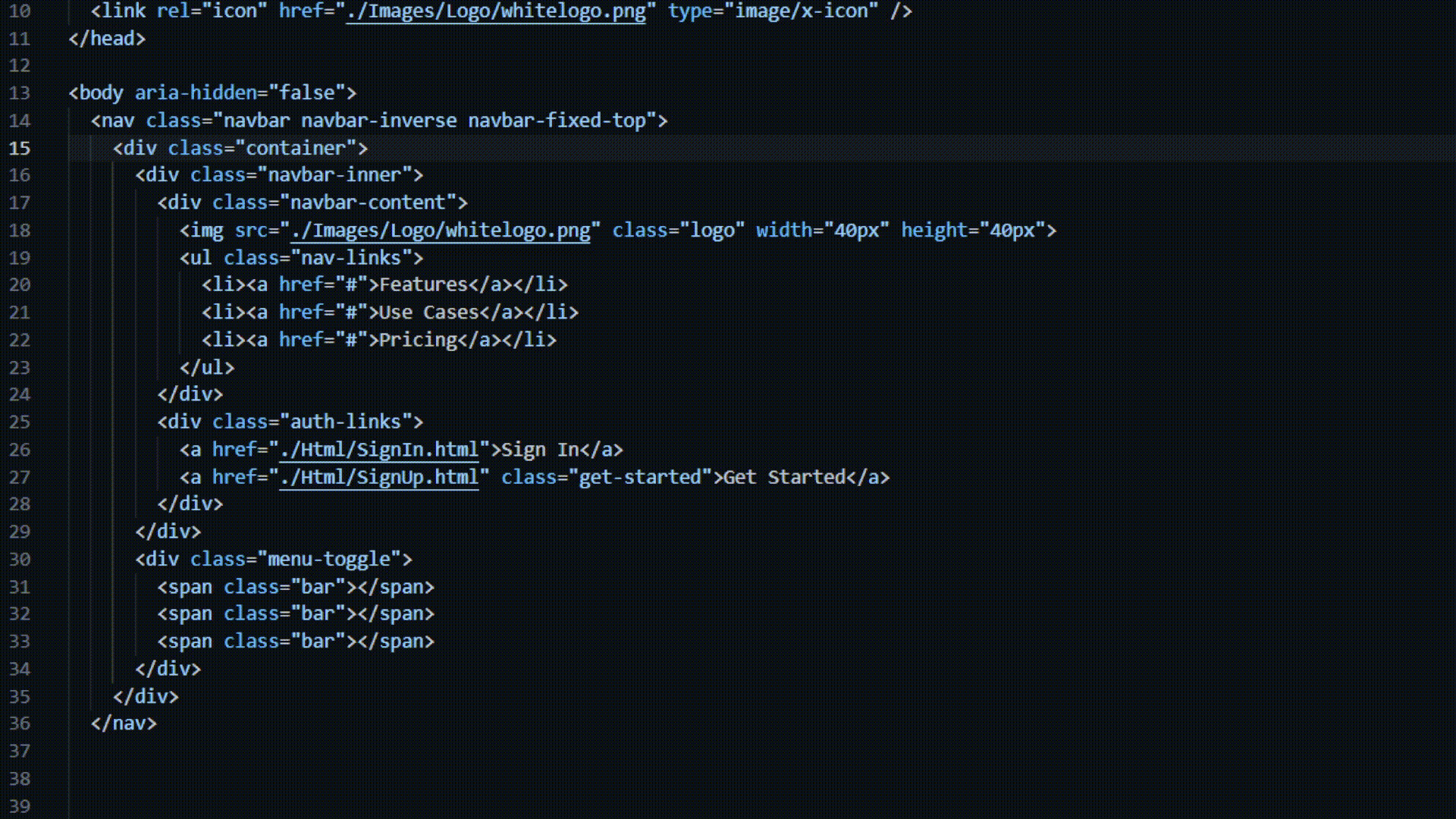Click the img src whitelogo.png link
Screen dimensions: 1456x819
pos(441,231)
